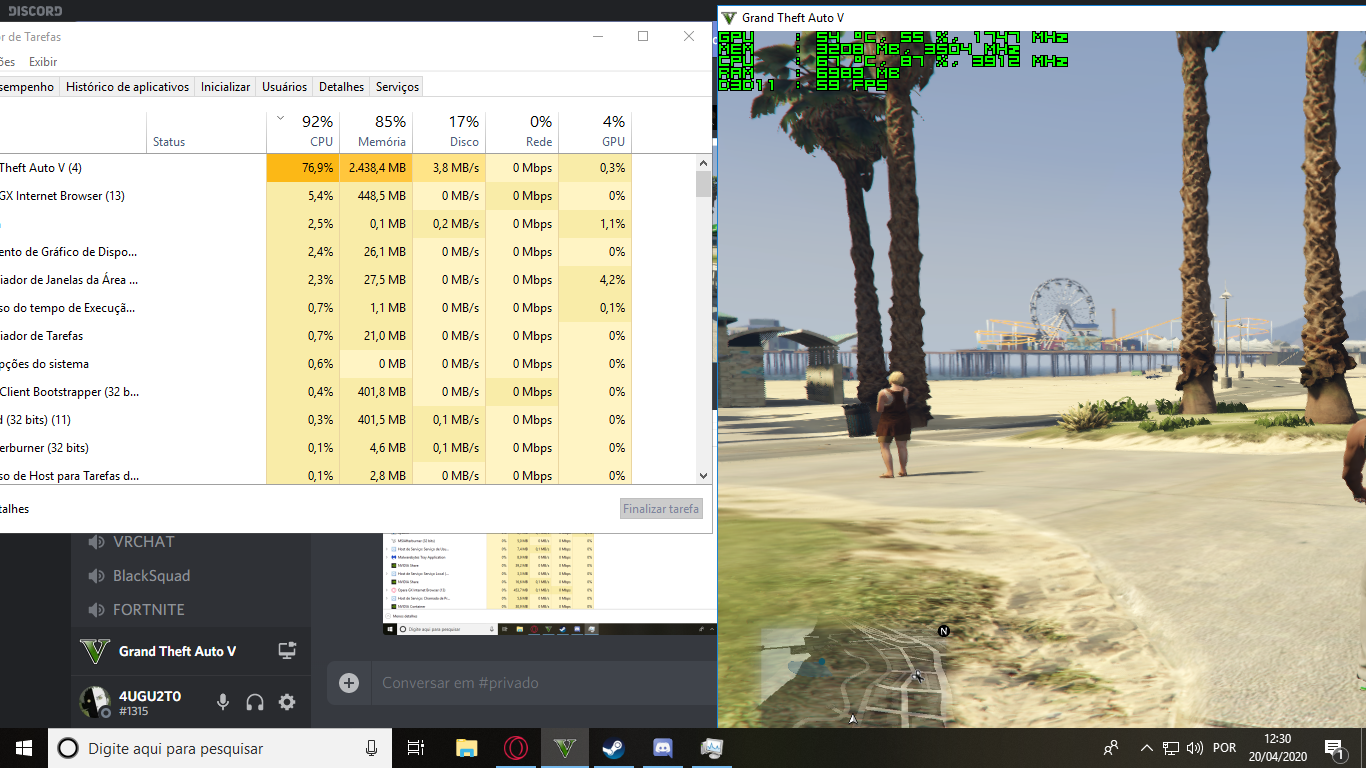Click the Discord #1315 user tag
The height and width of the screenshot is (768, 1366).
133,712
